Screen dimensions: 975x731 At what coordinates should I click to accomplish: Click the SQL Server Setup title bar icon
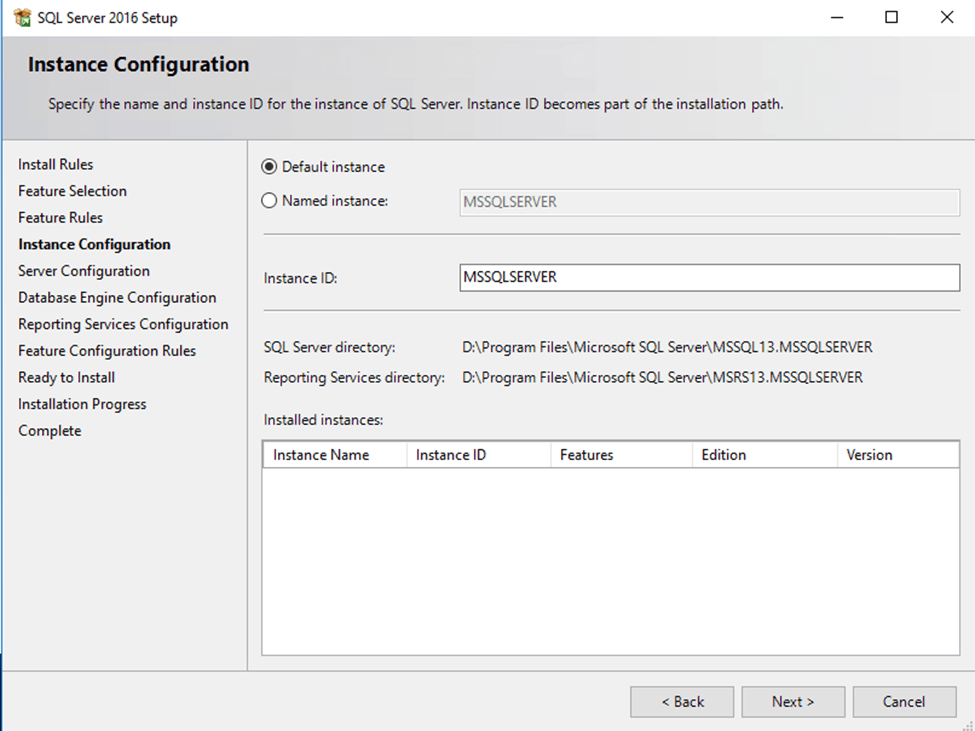(22, 18)
